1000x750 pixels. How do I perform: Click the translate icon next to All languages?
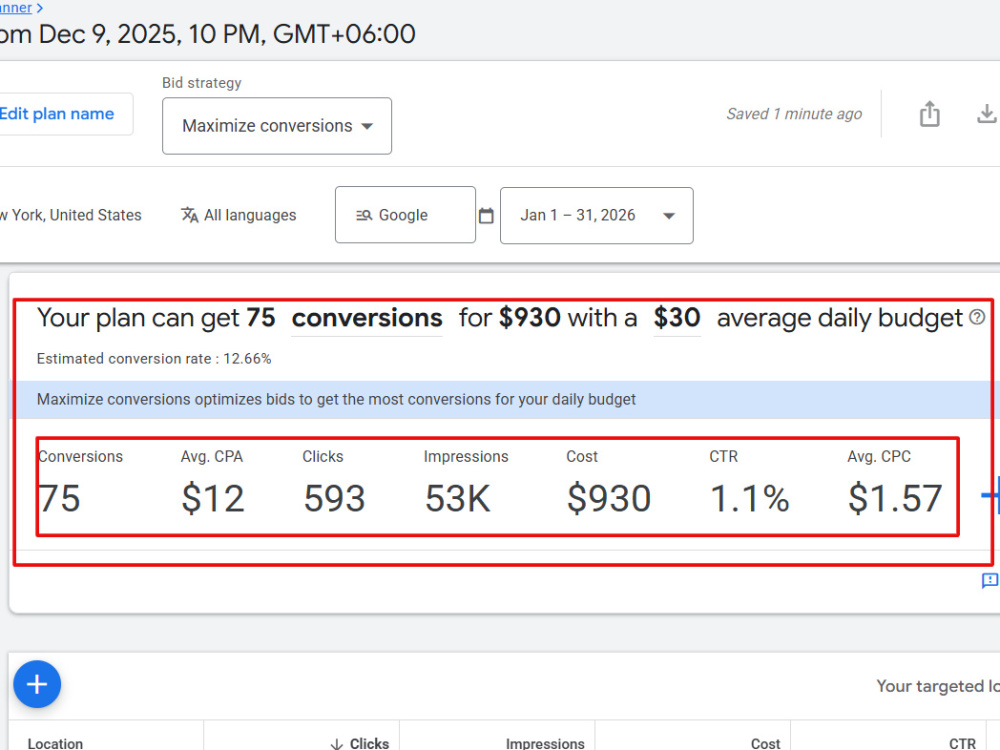click(189, 216)
